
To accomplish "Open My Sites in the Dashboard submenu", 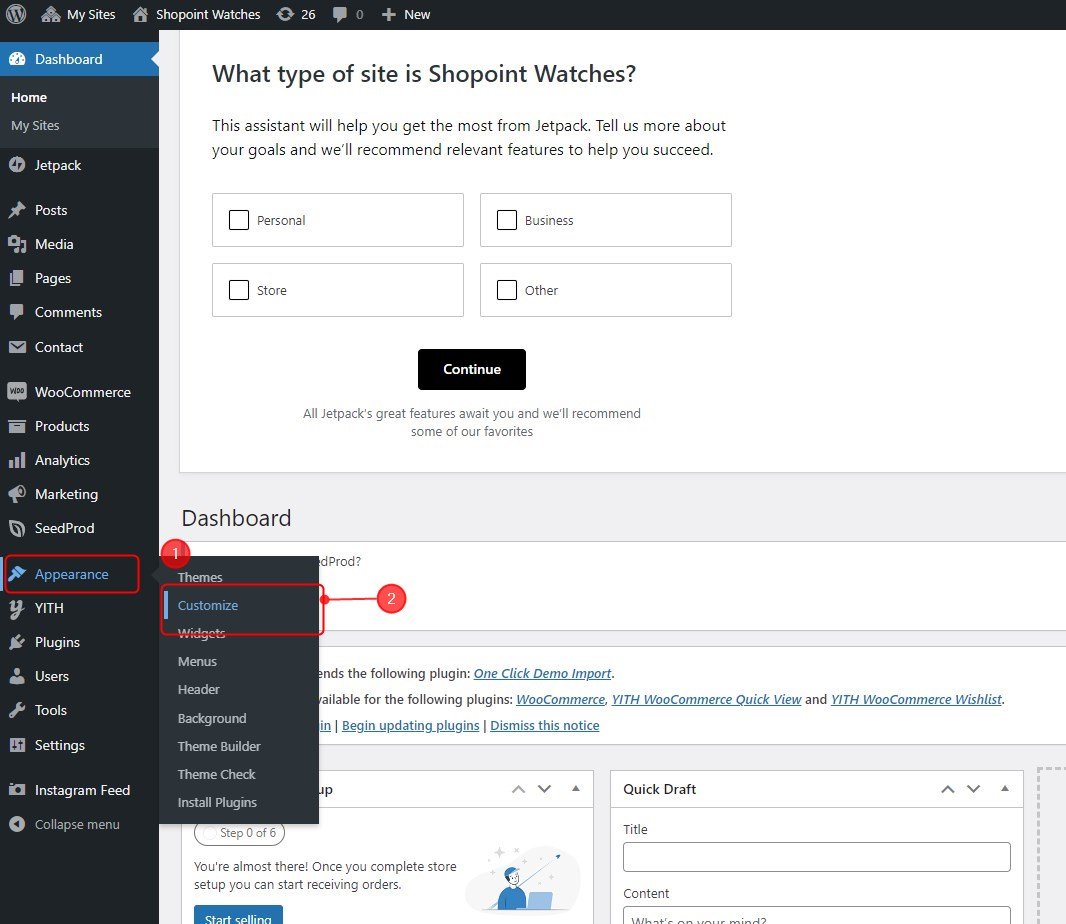I will click(35, 125).
